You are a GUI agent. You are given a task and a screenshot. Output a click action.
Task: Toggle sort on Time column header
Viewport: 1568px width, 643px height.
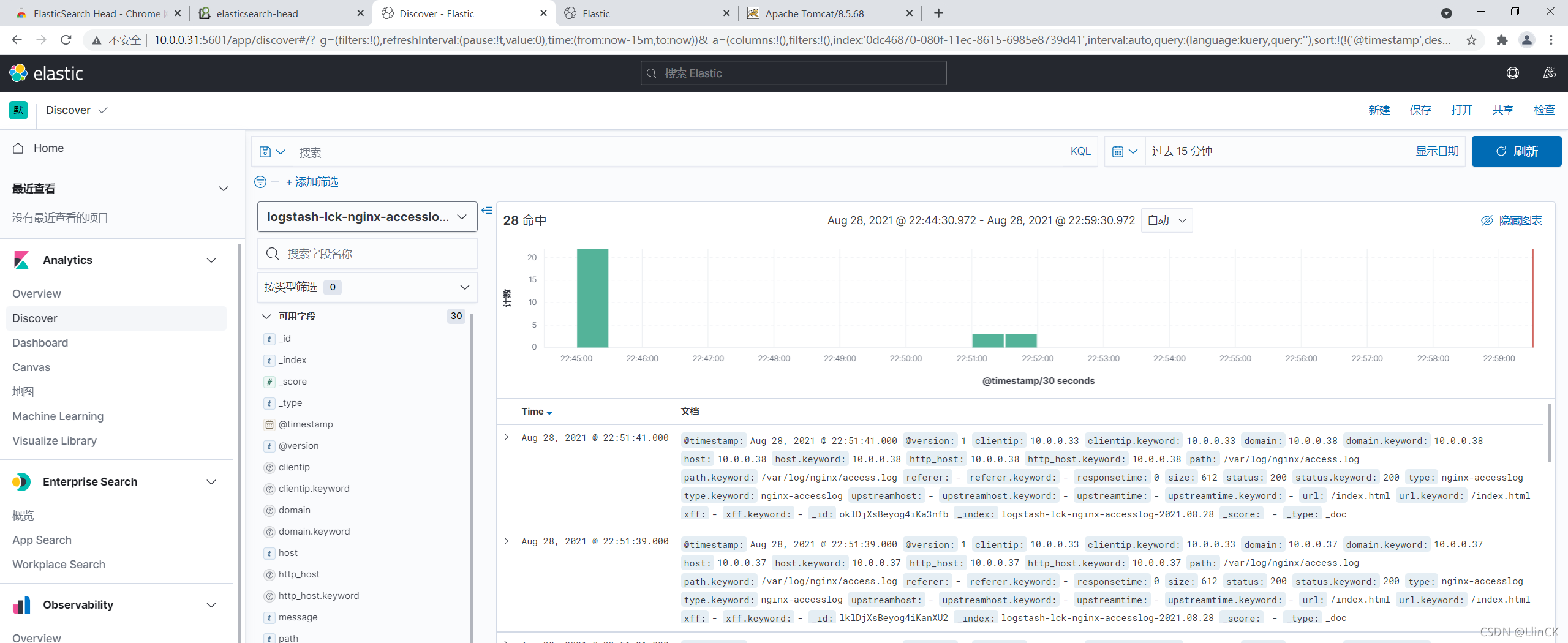coord(537,412)
